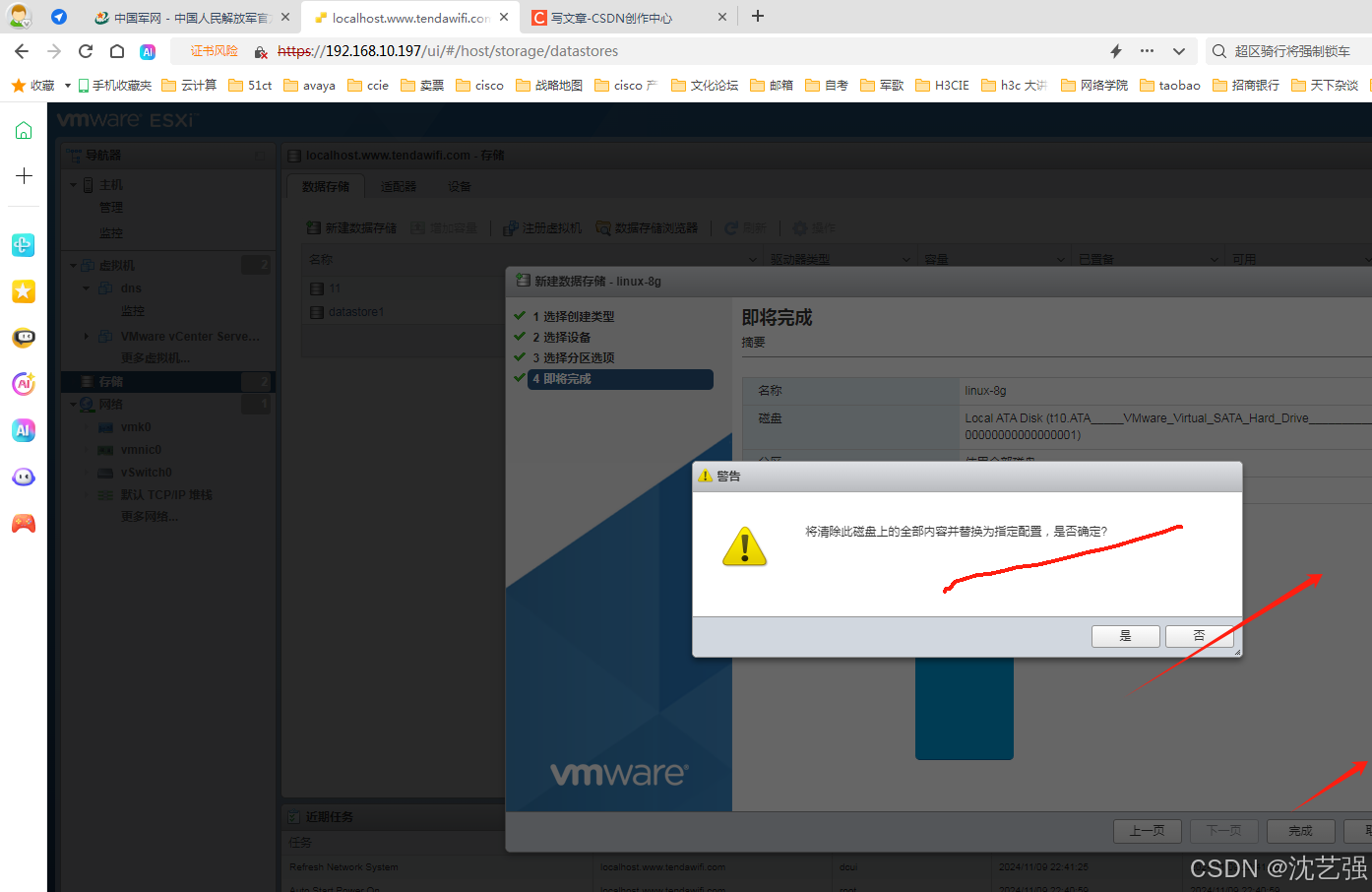The image size is (1372, 892).
Task: Click the 完成 wizard button
Action: click(x=1301, y=831)
